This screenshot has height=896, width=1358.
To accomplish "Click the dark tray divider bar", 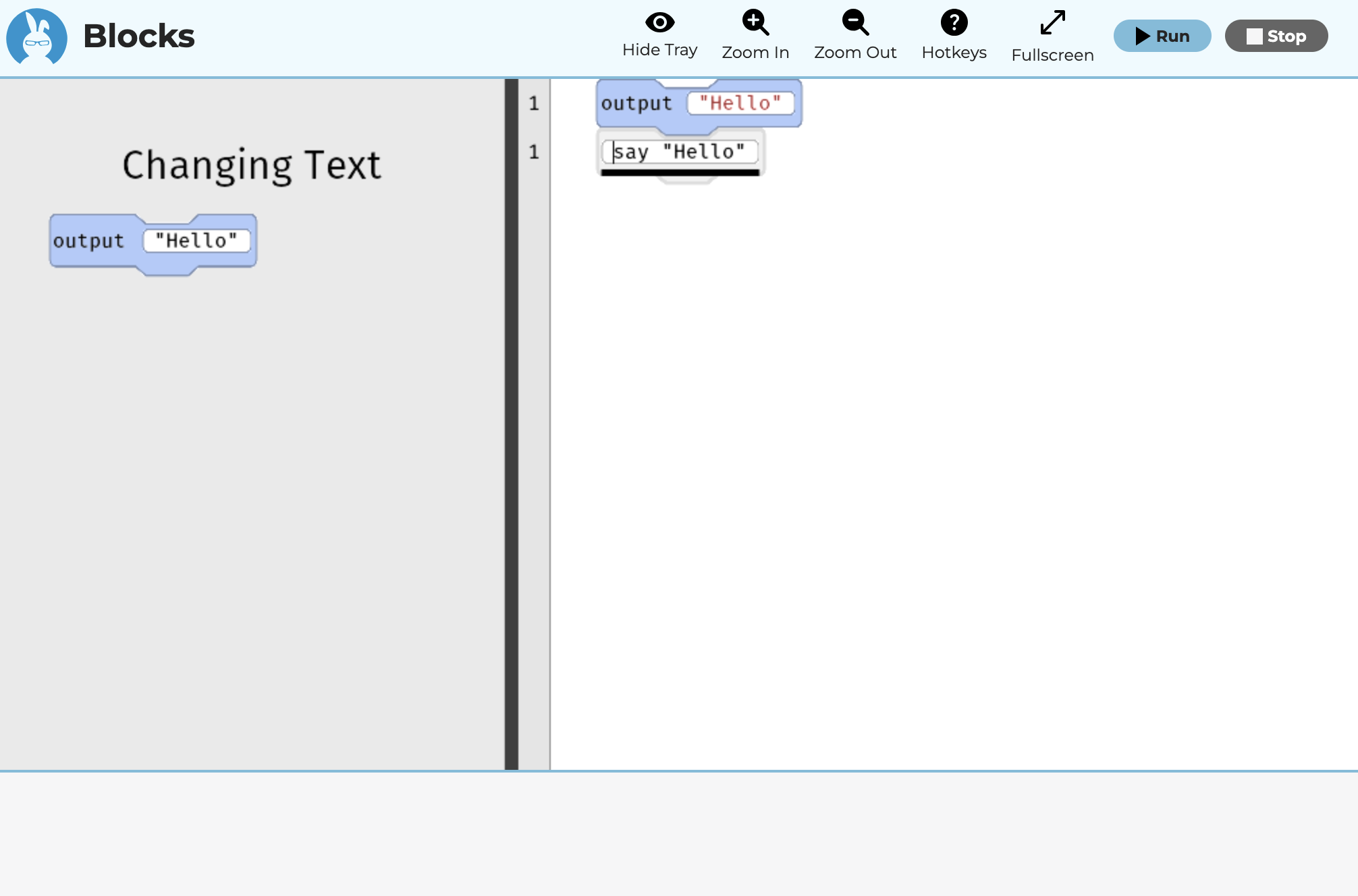I will point(512,424).
